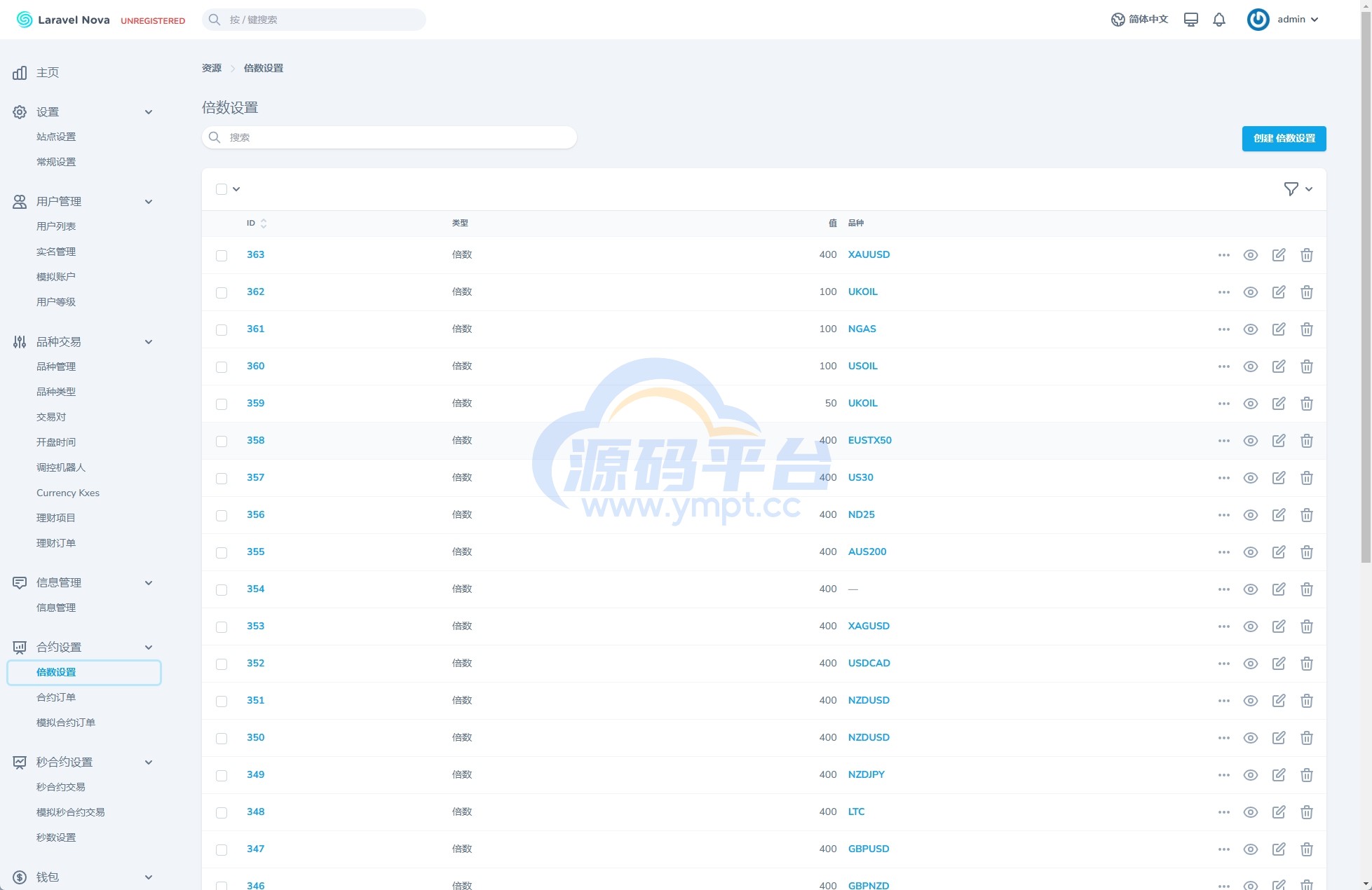Check the checkbox for row 359

[222, 404]
